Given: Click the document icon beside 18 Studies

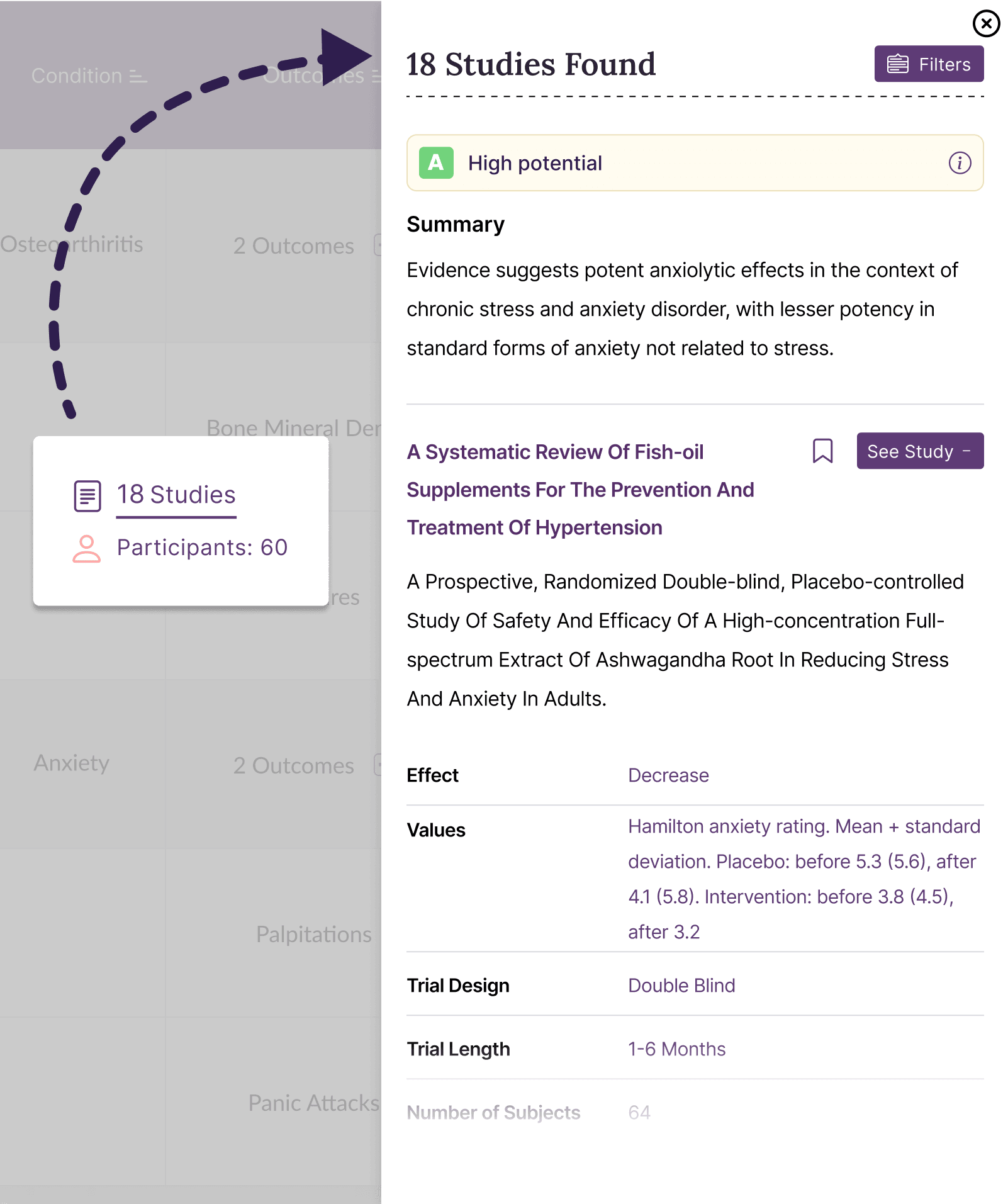Looking at the screenshot, I should click(87, 495).
